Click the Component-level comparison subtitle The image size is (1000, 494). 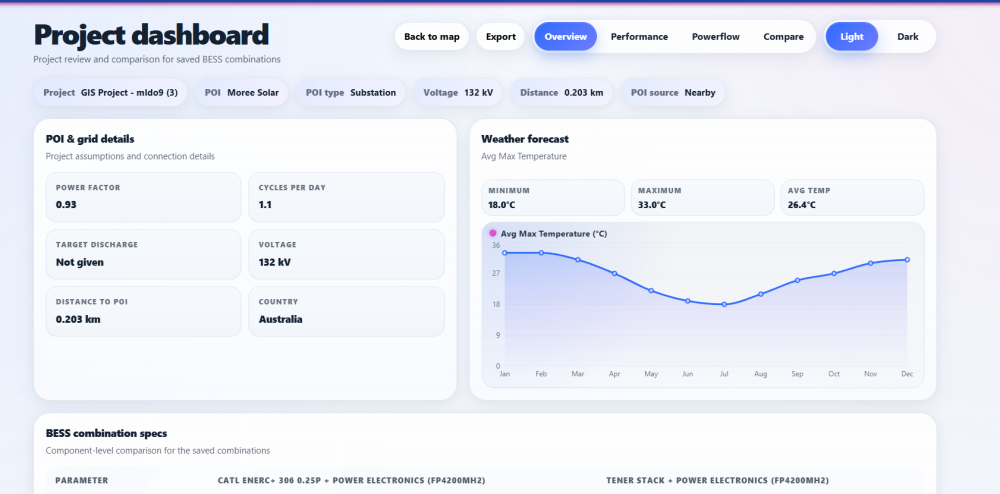(x=158, y=451)
